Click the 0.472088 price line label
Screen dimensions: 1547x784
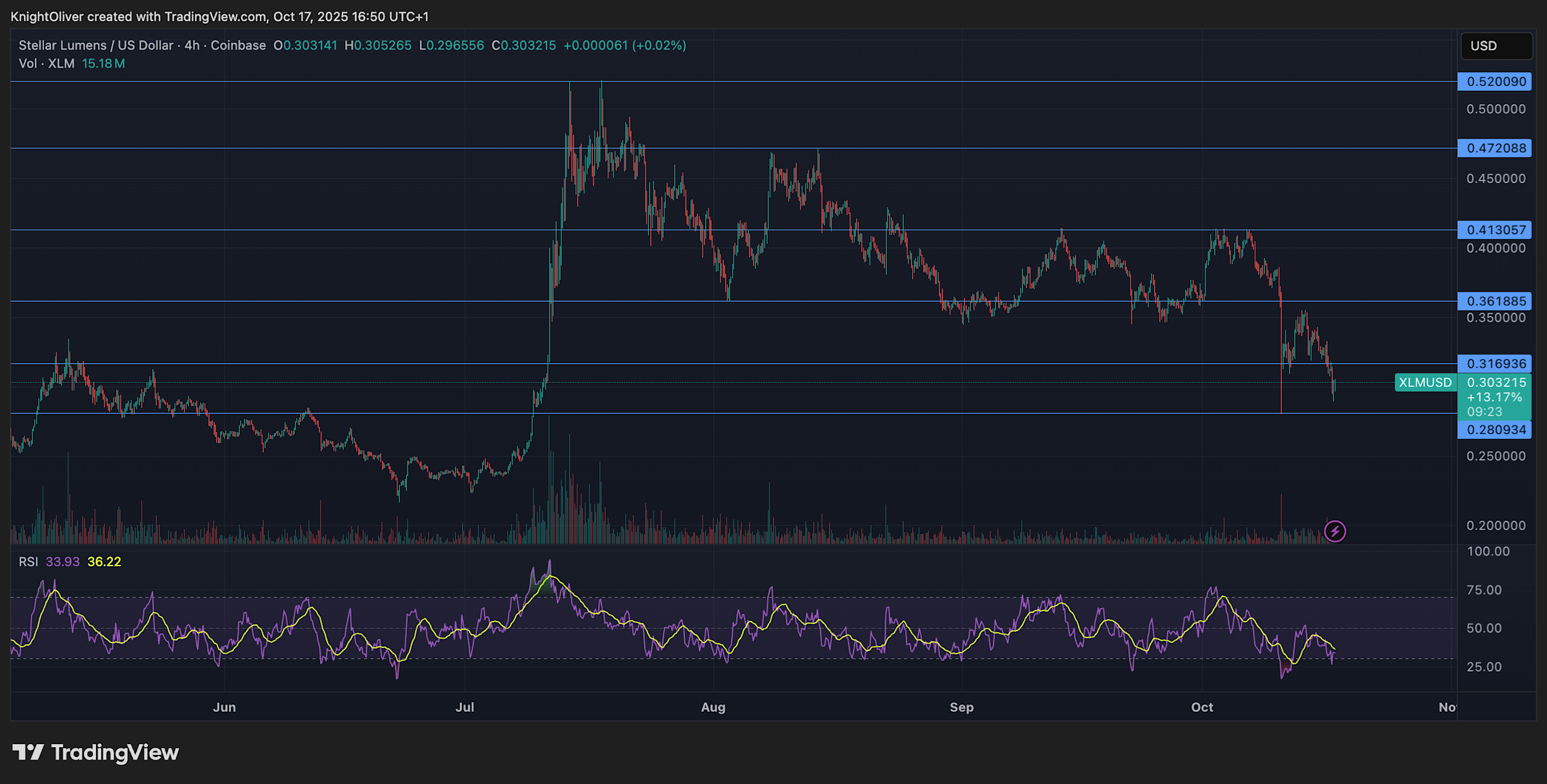[x=1495, y=148]
